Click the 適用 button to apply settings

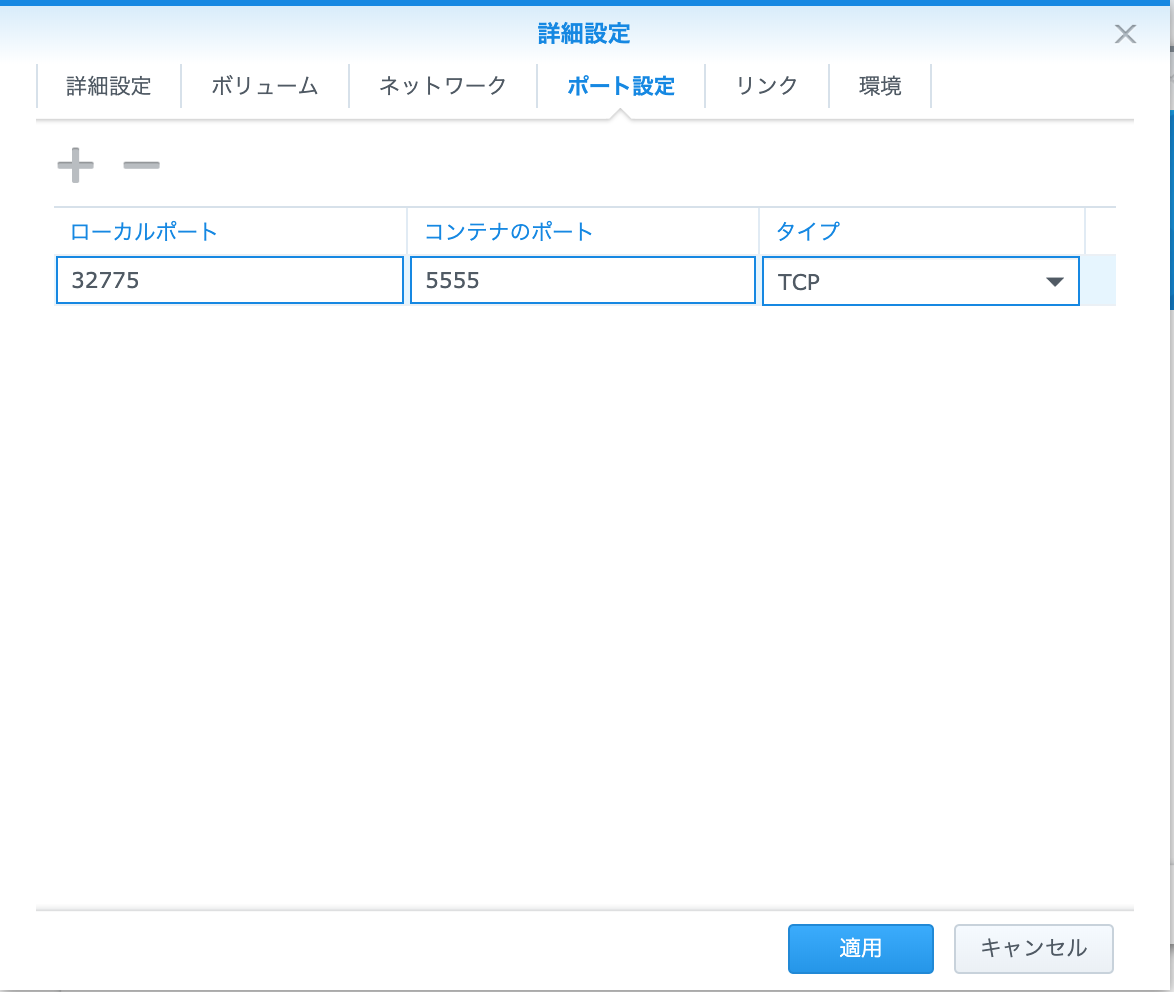pos(860,948)
